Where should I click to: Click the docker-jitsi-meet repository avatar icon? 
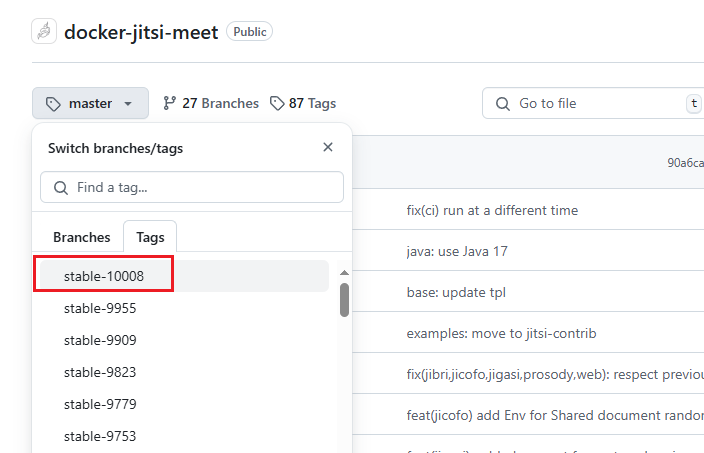[x=44, y=31]
